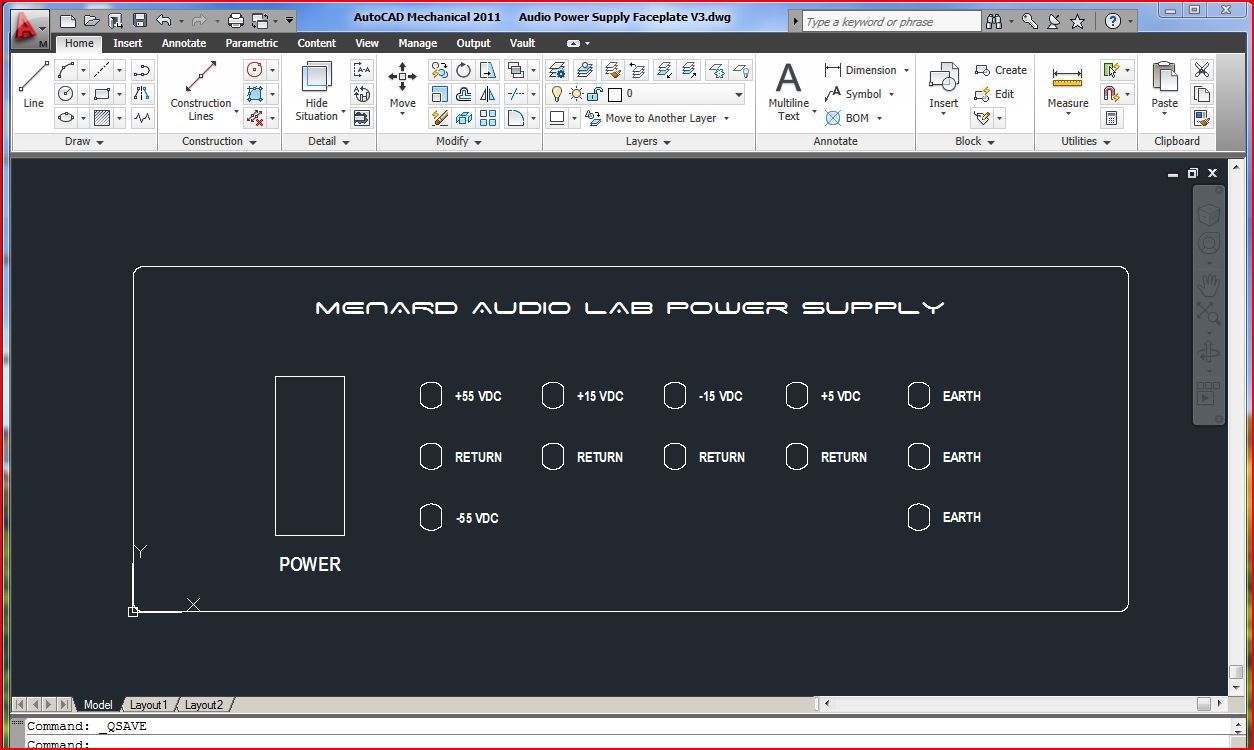The width and height of the screenshot is (1254, 750).
Task: Toggle the layer lock icon
Action: coord(594,94)
